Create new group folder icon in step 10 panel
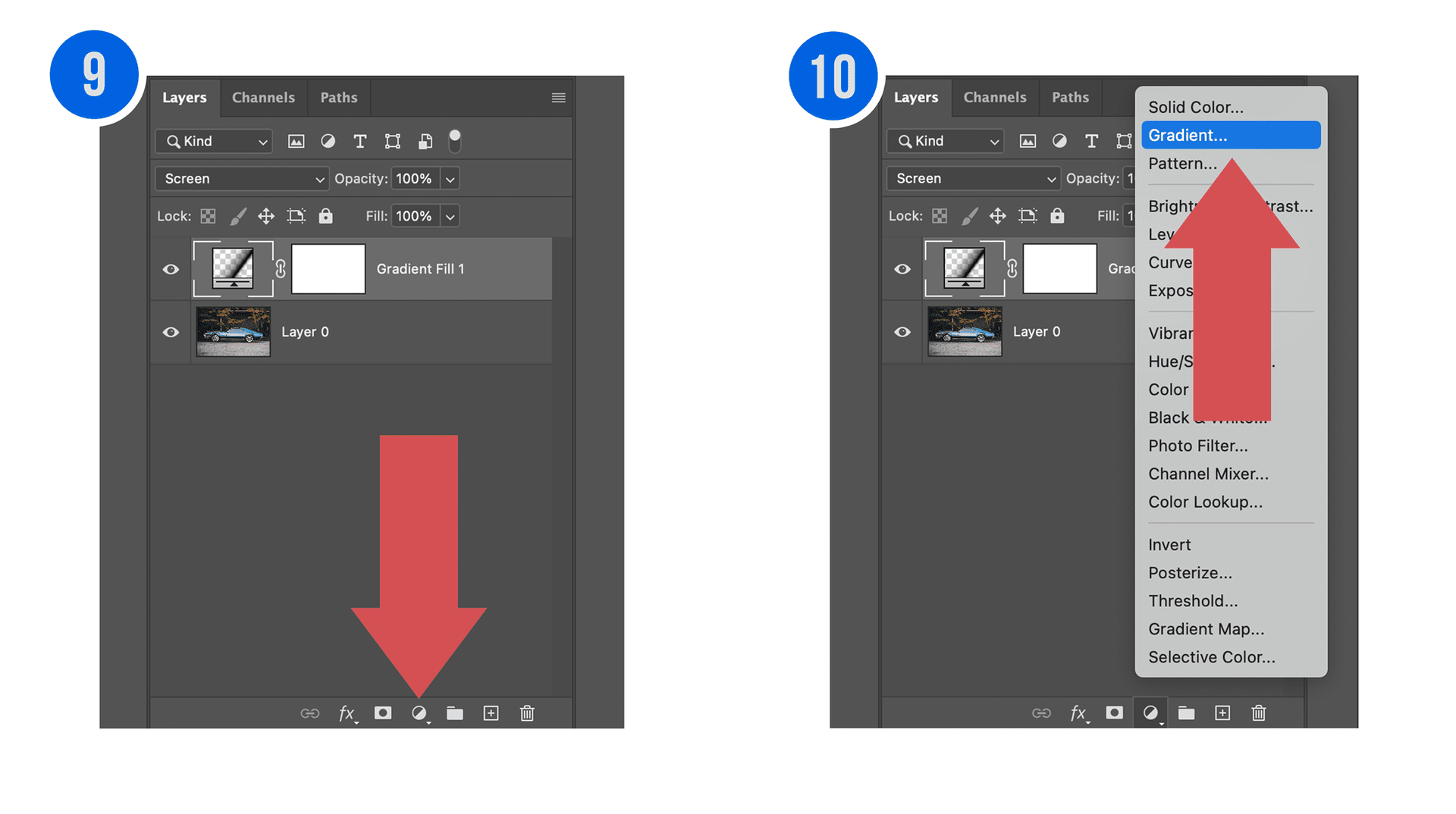 [x=1186, y=713]
